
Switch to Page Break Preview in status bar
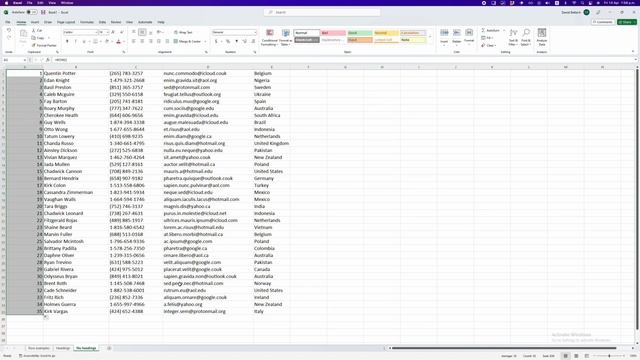(x=587, y=356)
